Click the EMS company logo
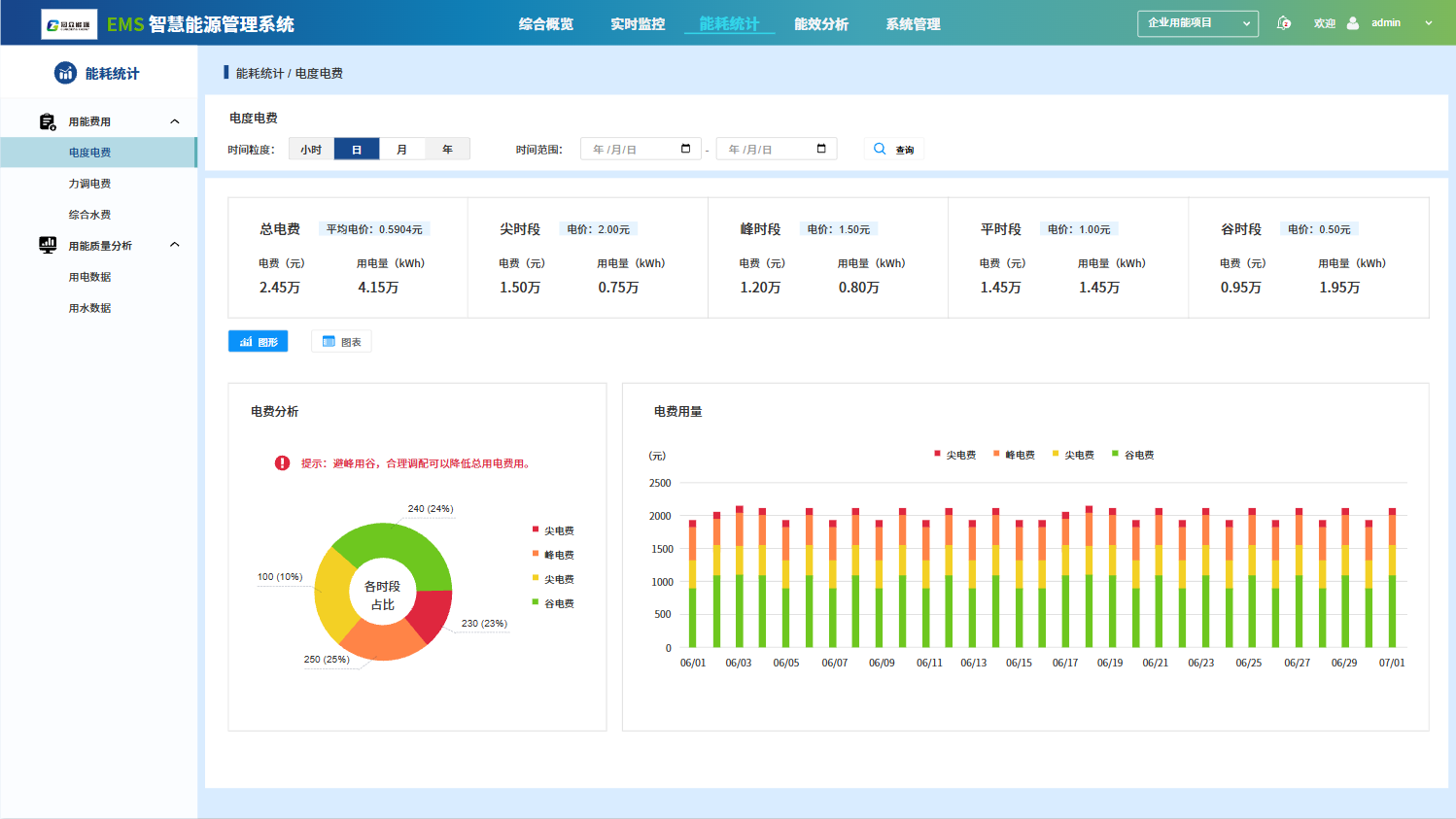Image resolution: width=1456 pixels, height=819 pixels. pyautogui.click(x=69, y=24)
